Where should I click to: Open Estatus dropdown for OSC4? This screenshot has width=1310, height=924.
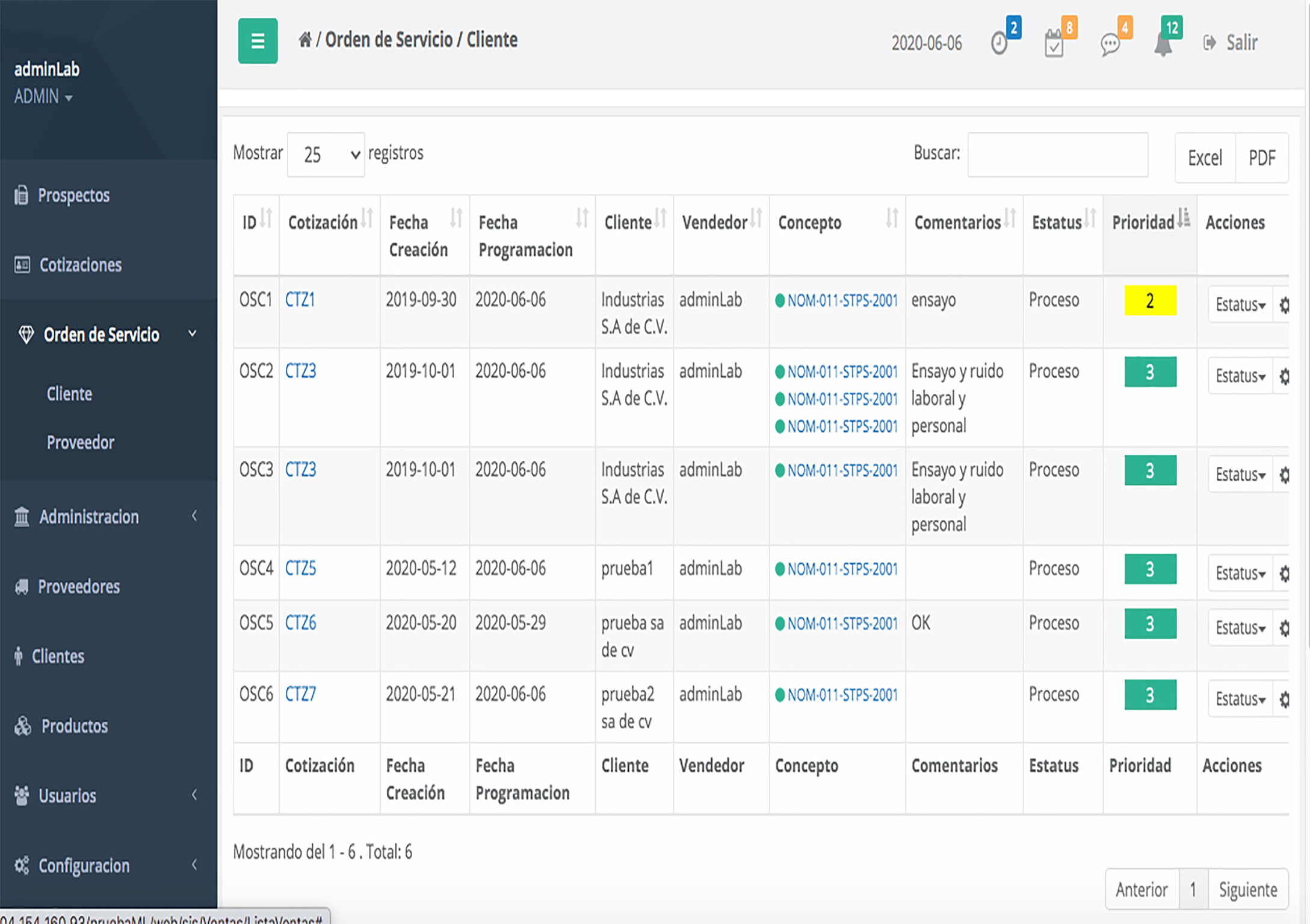pyautogui.click(x=1240, y=573)
